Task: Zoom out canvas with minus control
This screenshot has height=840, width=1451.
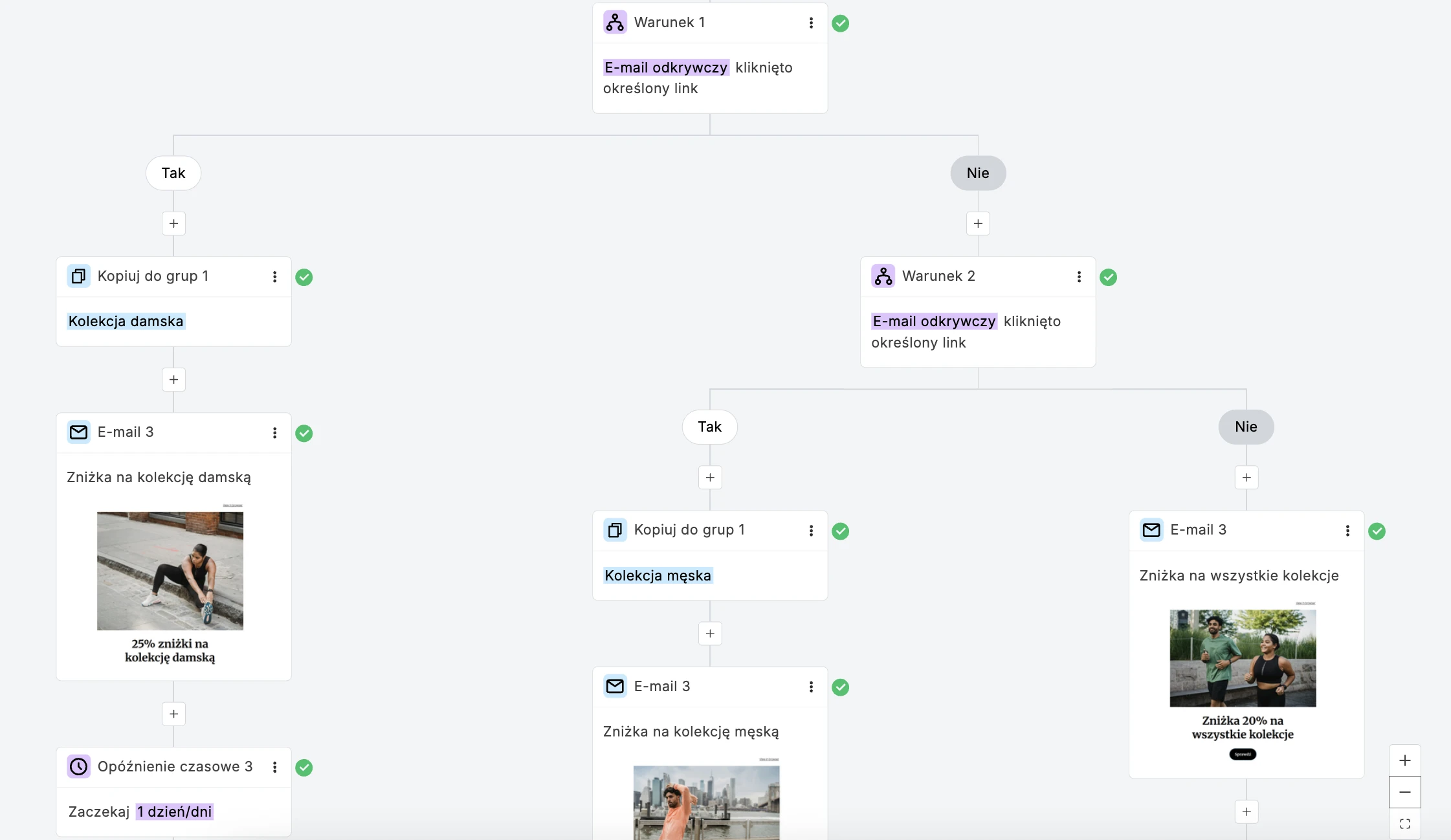Action: [1404, 792]
